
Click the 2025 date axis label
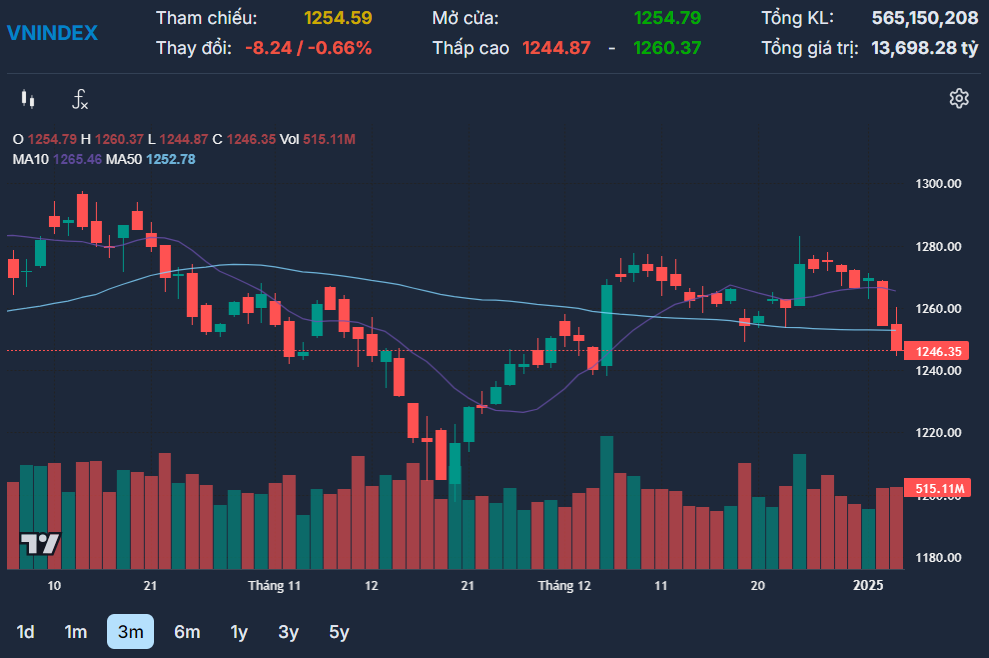pyautogui.click(x=868, y=585)
